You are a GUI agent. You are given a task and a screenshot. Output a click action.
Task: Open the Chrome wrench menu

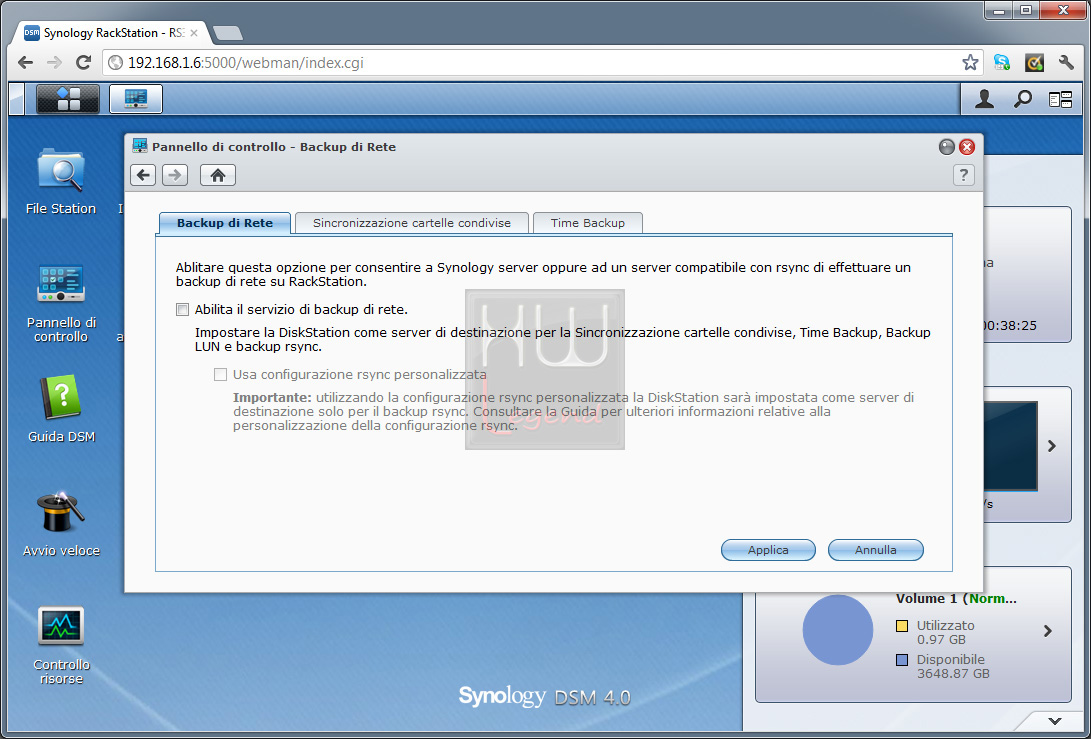point(1066,63)
